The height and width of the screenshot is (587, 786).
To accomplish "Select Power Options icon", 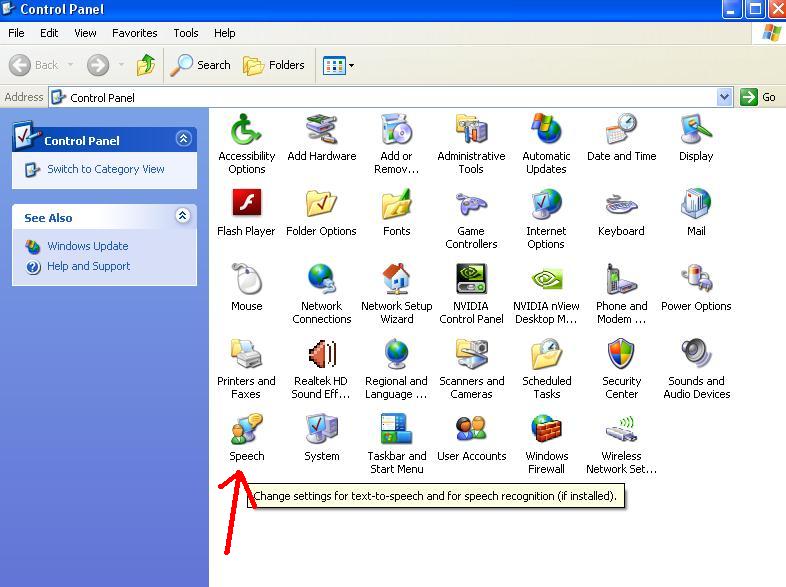I will pos(696,279).
